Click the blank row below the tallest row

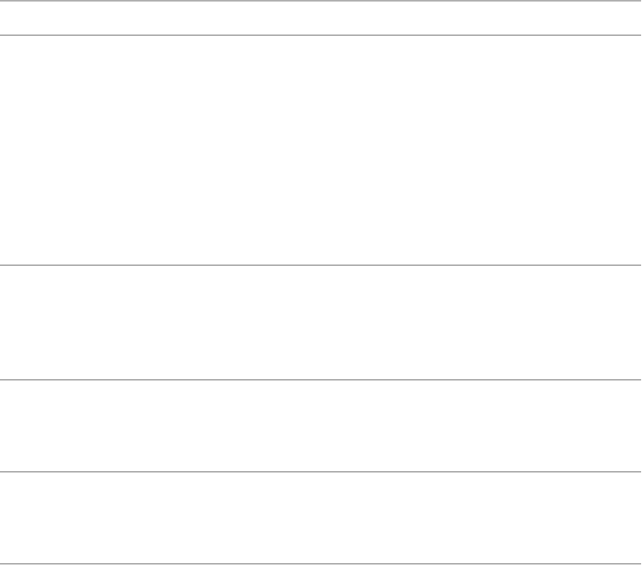point(320,322)
